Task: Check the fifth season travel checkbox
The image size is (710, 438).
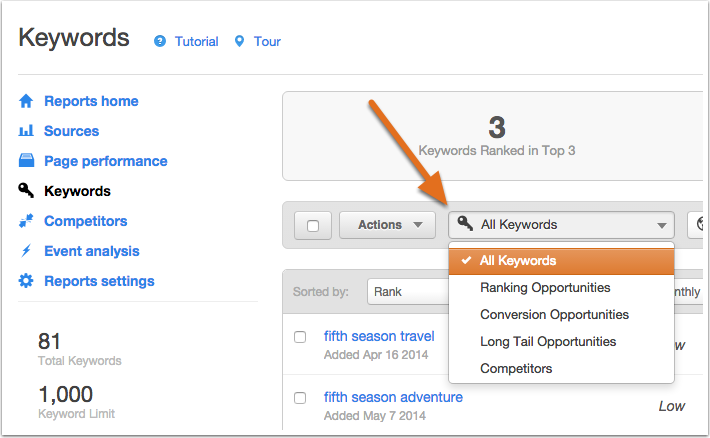Action: [300, 337]
